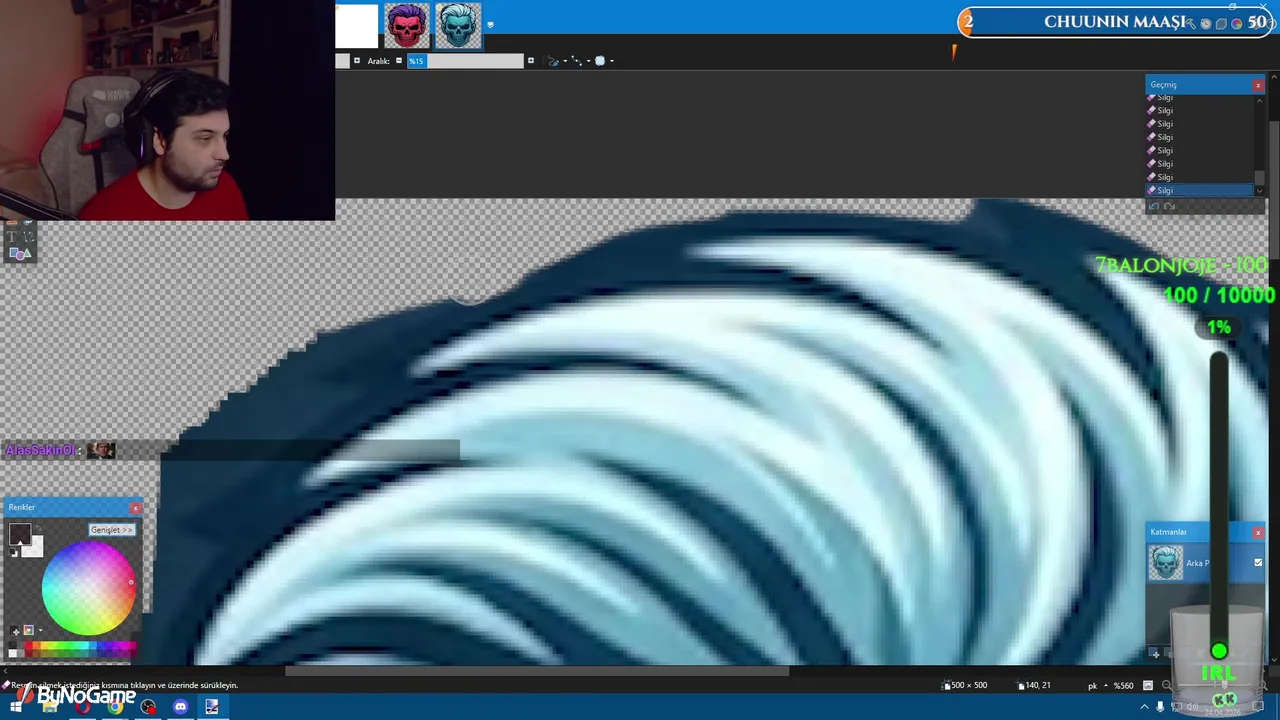Open the Windows Start menu
1280x720 pixels.
15,707
